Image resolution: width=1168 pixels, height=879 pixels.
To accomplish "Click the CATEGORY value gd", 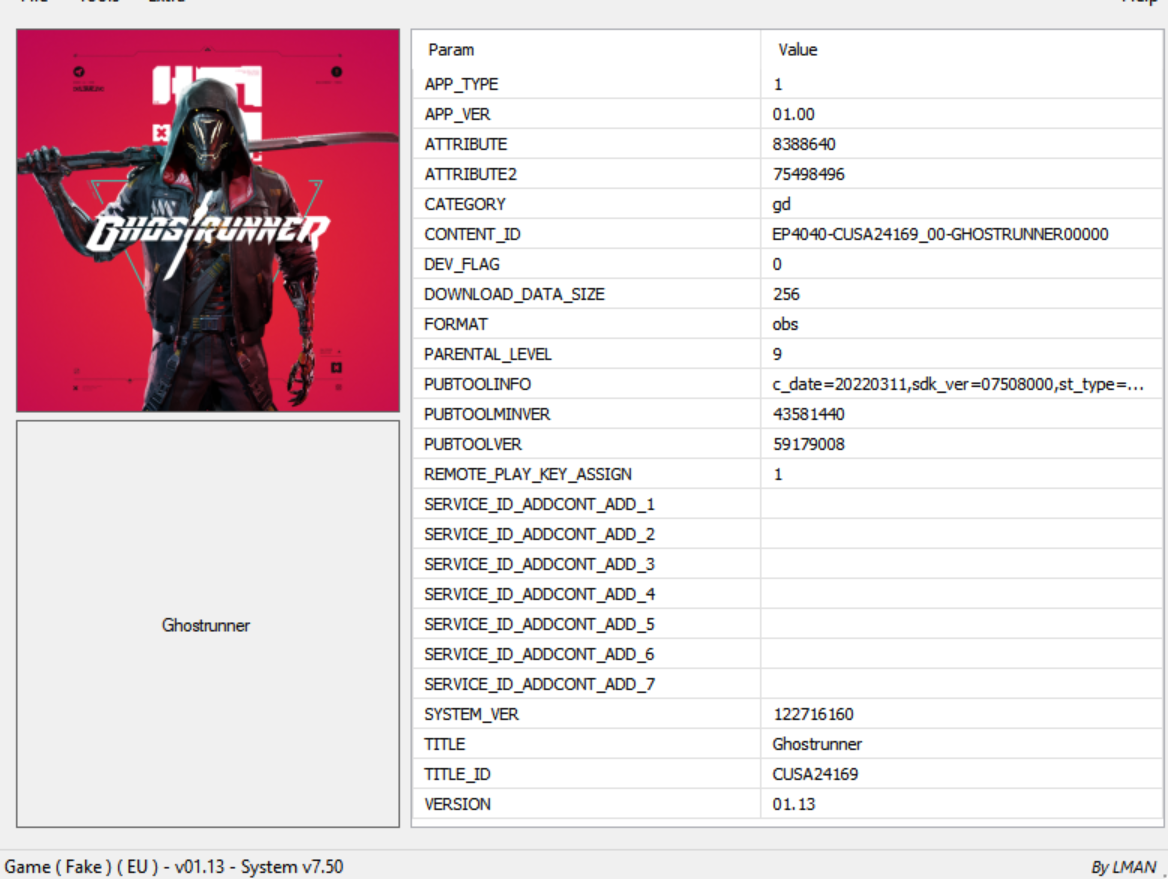I will [781, 204].
